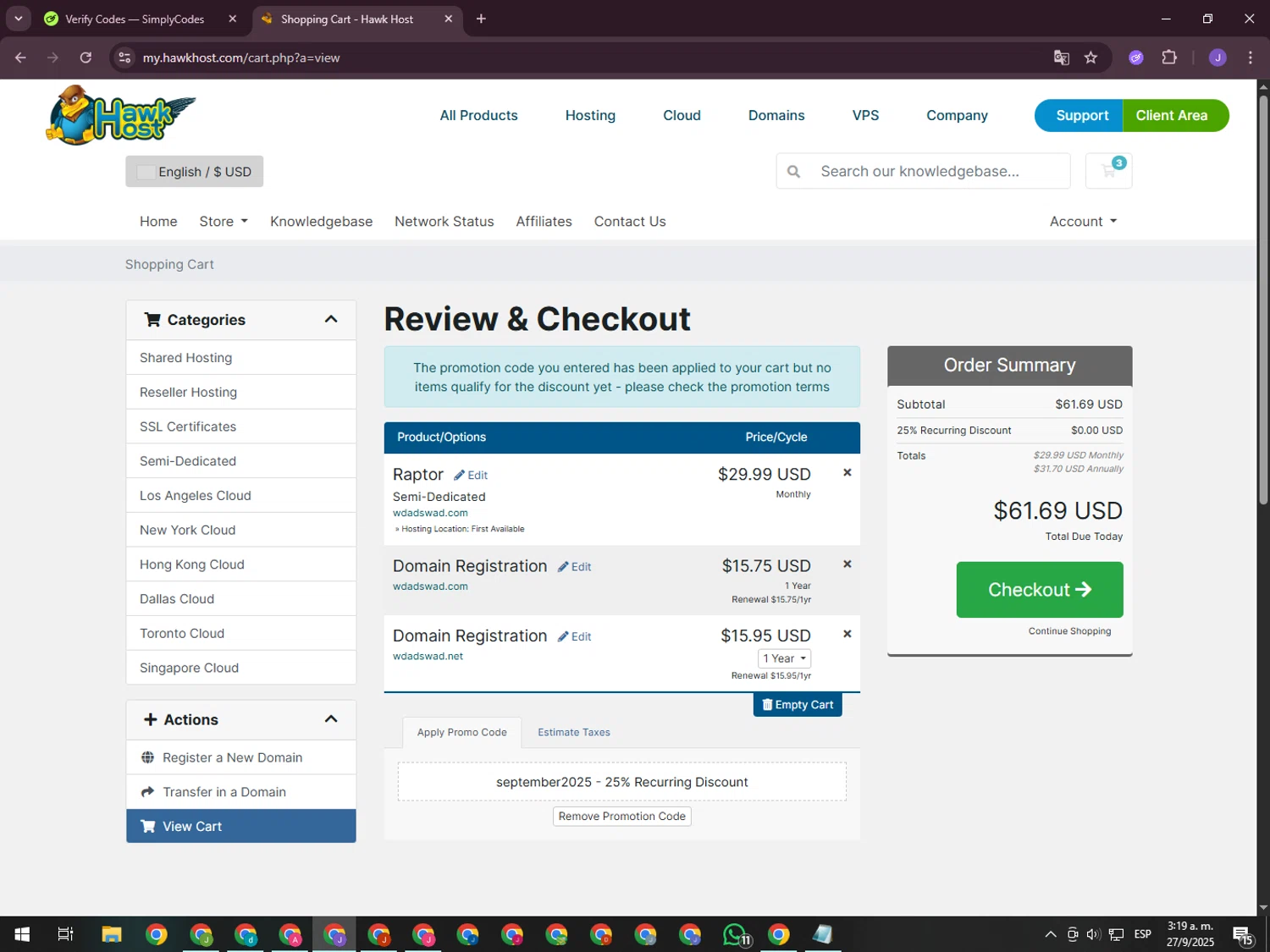1270x952 pixels.
Task: Select the Apply Promo Code tab
Action: pyautogui.click(x=461, y=733)
